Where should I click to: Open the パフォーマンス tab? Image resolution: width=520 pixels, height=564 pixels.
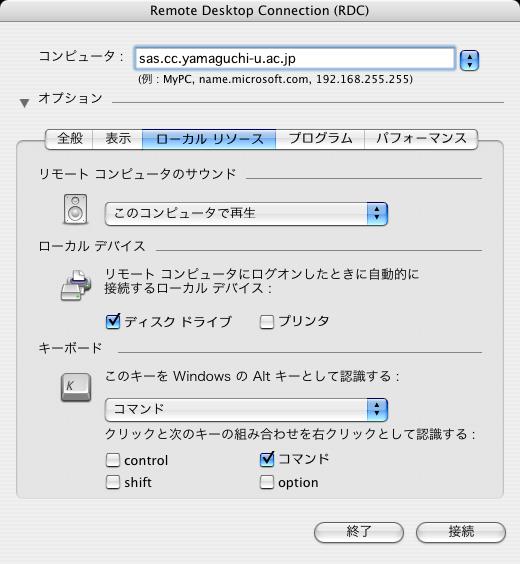coord(421,139)
